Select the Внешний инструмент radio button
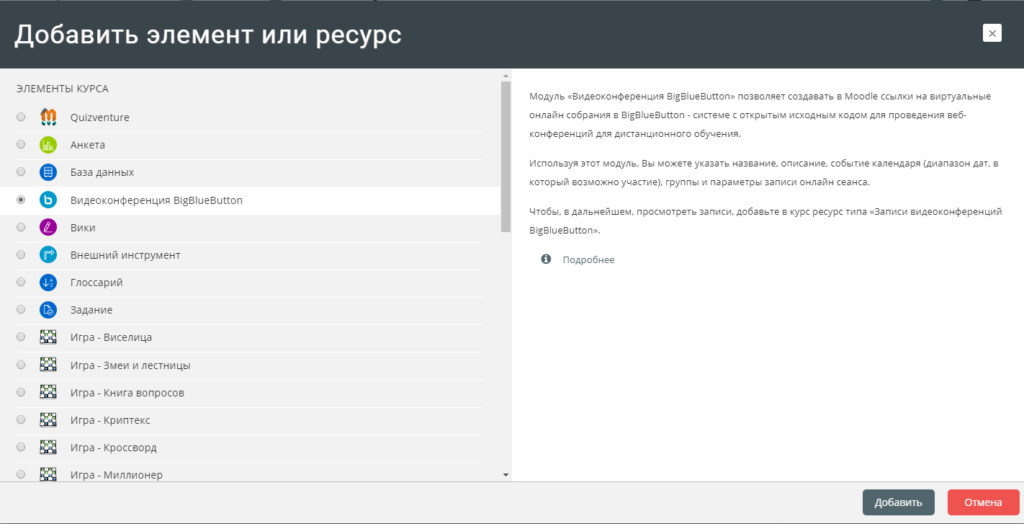Viewport: 1024px width, 524px height. click(21, 255)
